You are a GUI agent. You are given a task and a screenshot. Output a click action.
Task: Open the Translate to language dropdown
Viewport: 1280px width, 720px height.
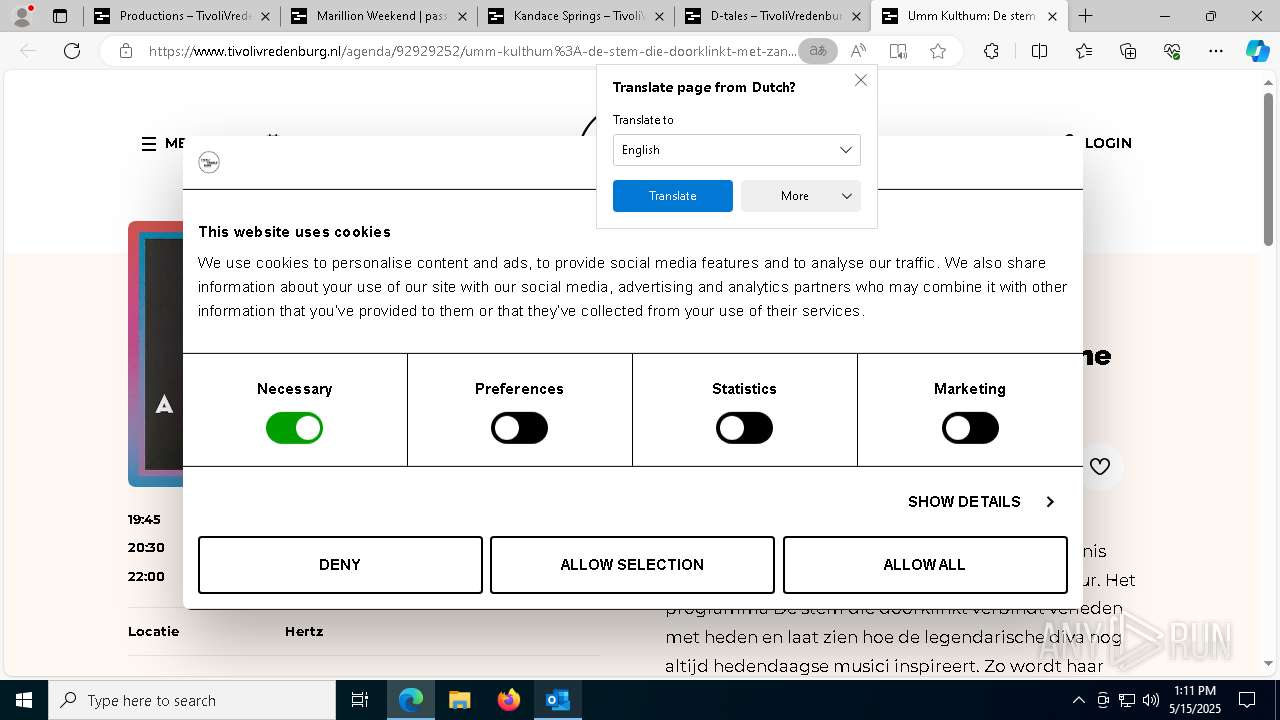coord(736,150)
